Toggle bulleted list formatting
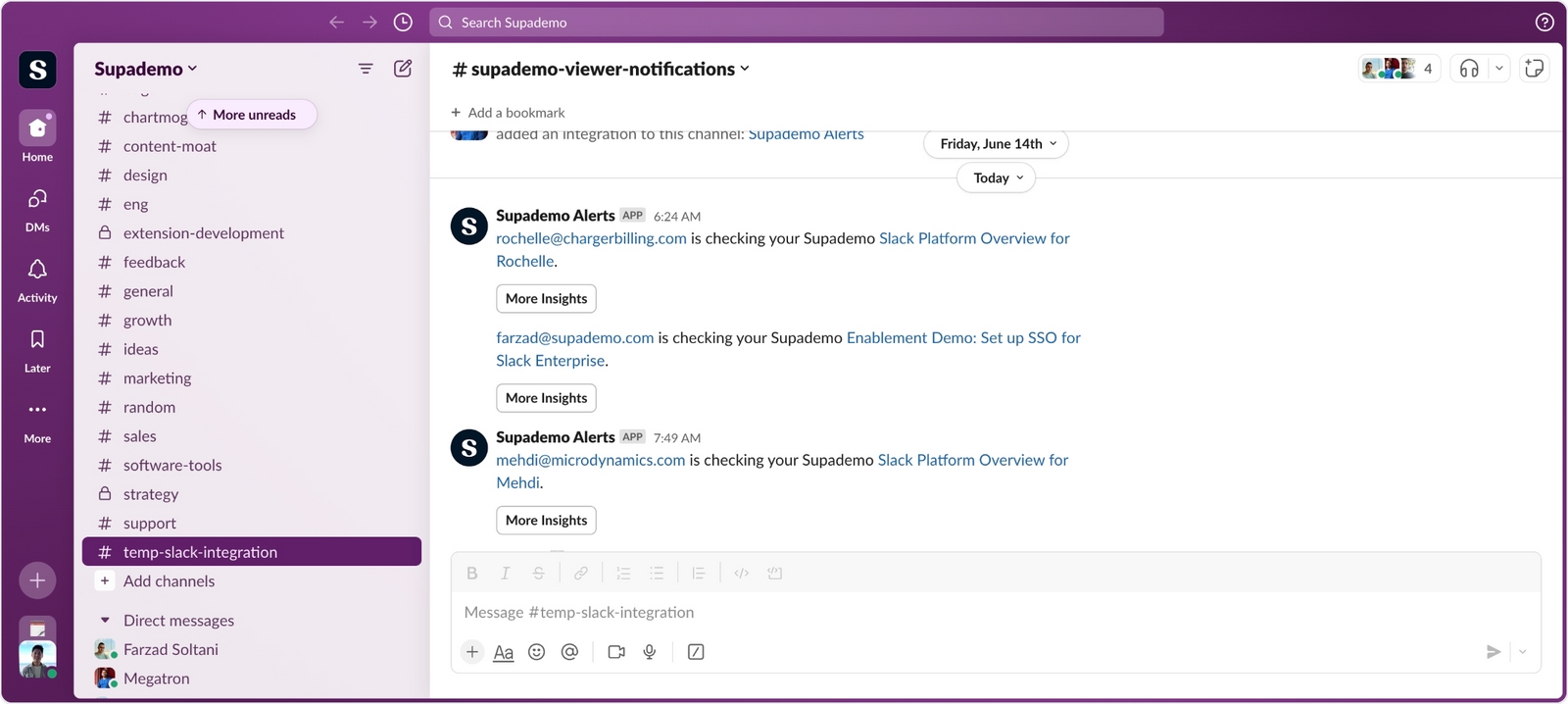Viewport: 1568px width, 704px height. click(x=657, y=574)
